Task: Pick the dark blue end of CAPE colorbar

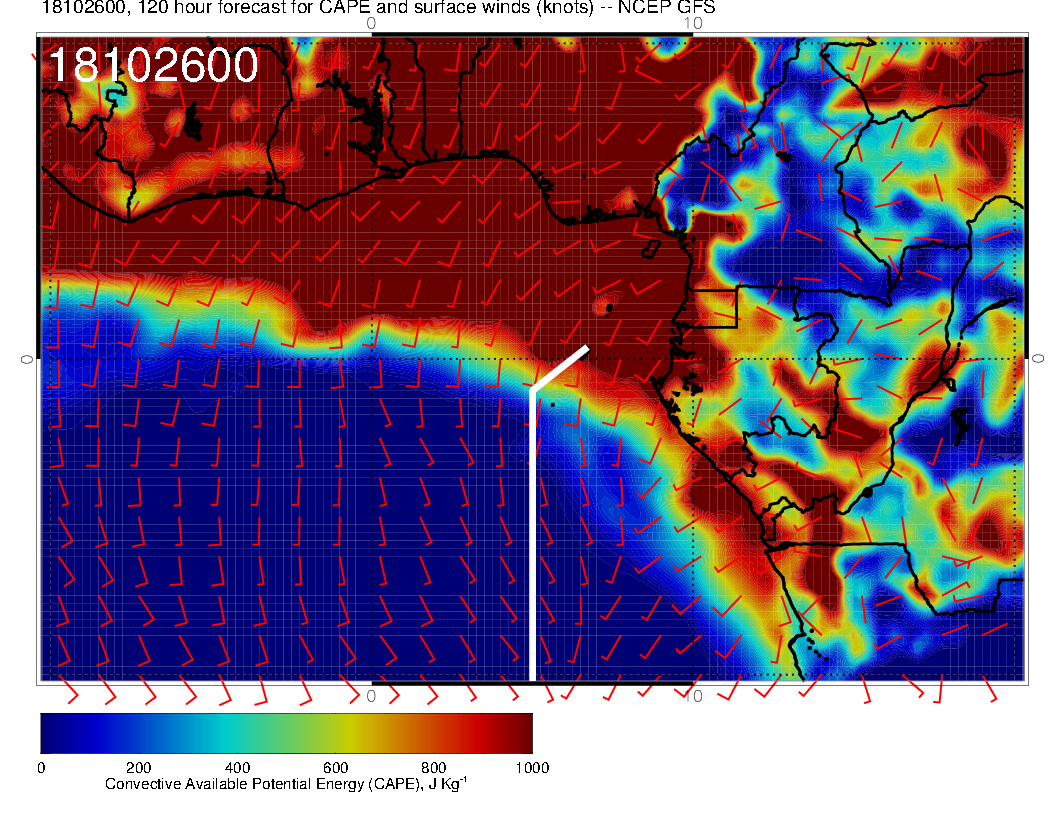Action: click(52, 732)
